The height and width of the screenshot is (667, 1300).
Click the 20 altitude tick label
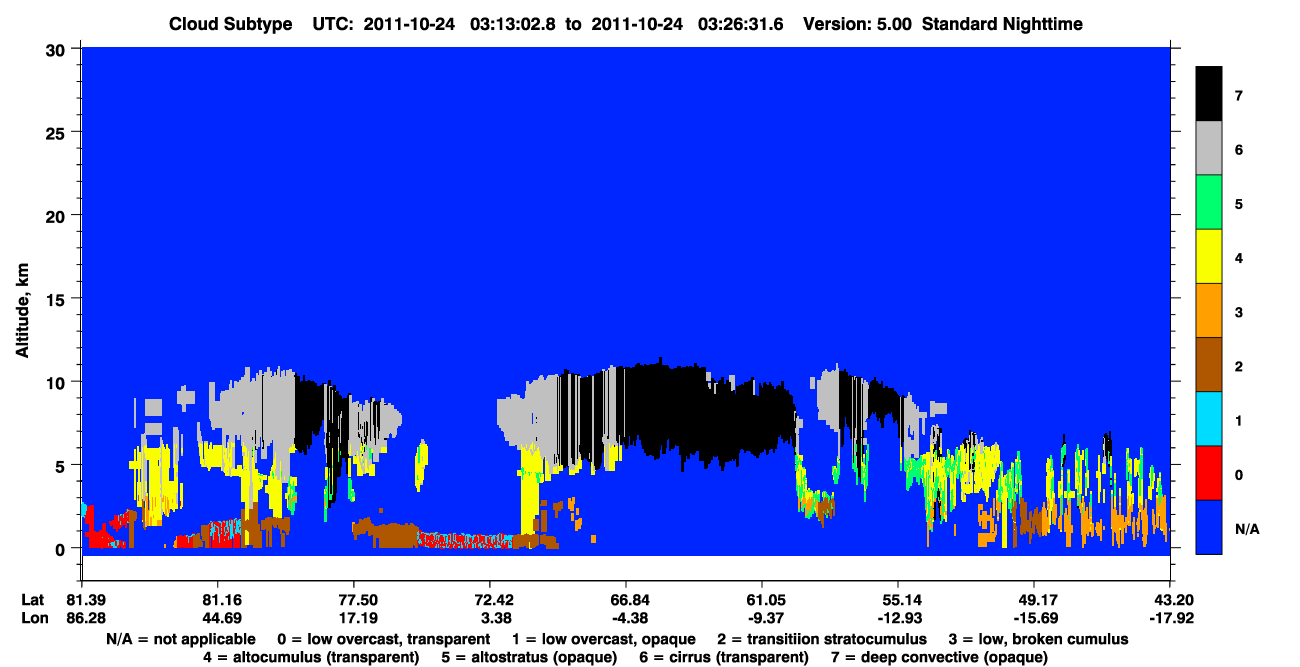click(x=58, y=215)
